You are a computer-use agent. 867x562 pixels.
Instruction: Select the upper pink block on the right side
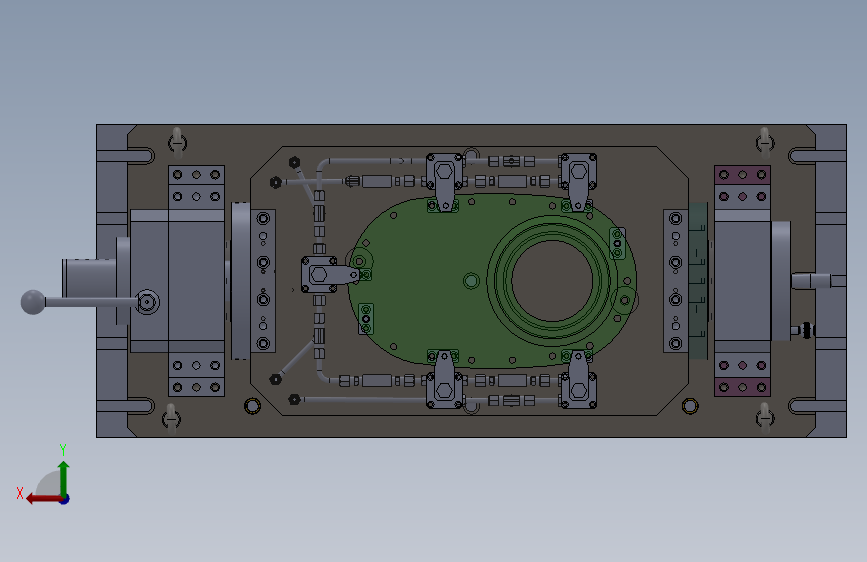click(x=742, y=175)
